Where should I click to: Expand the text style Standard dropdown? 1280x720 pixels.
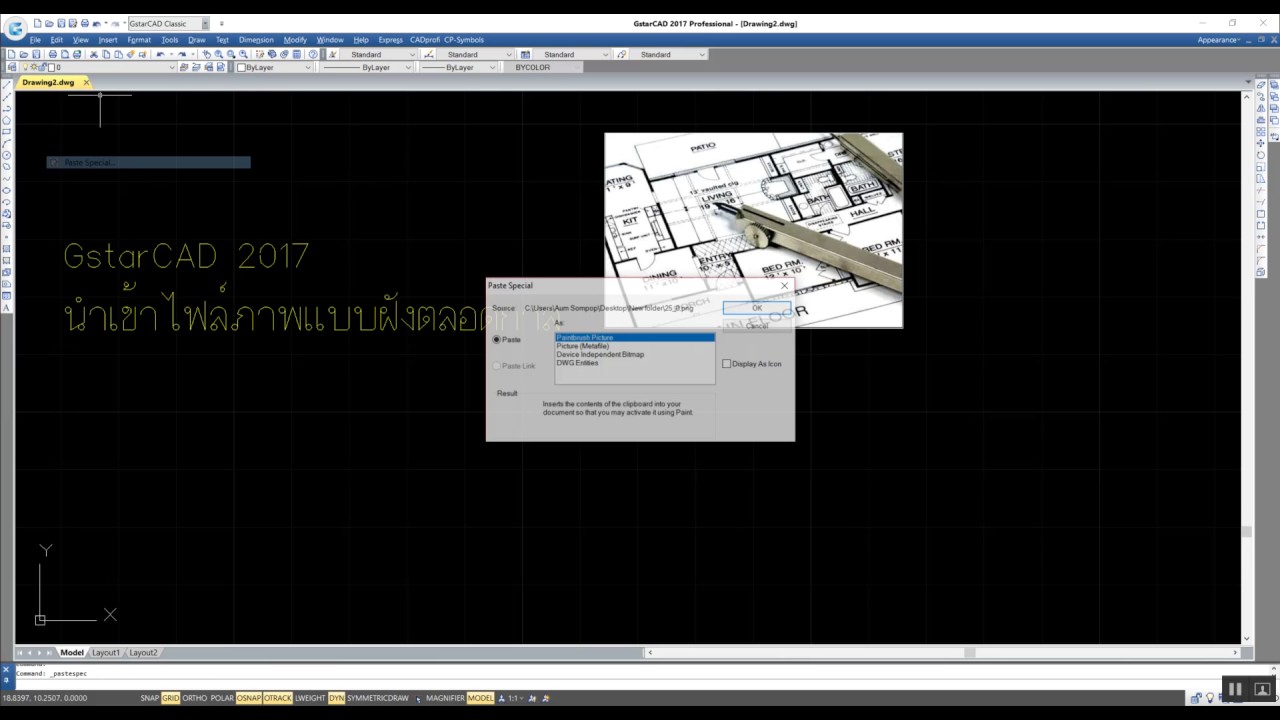412,54
